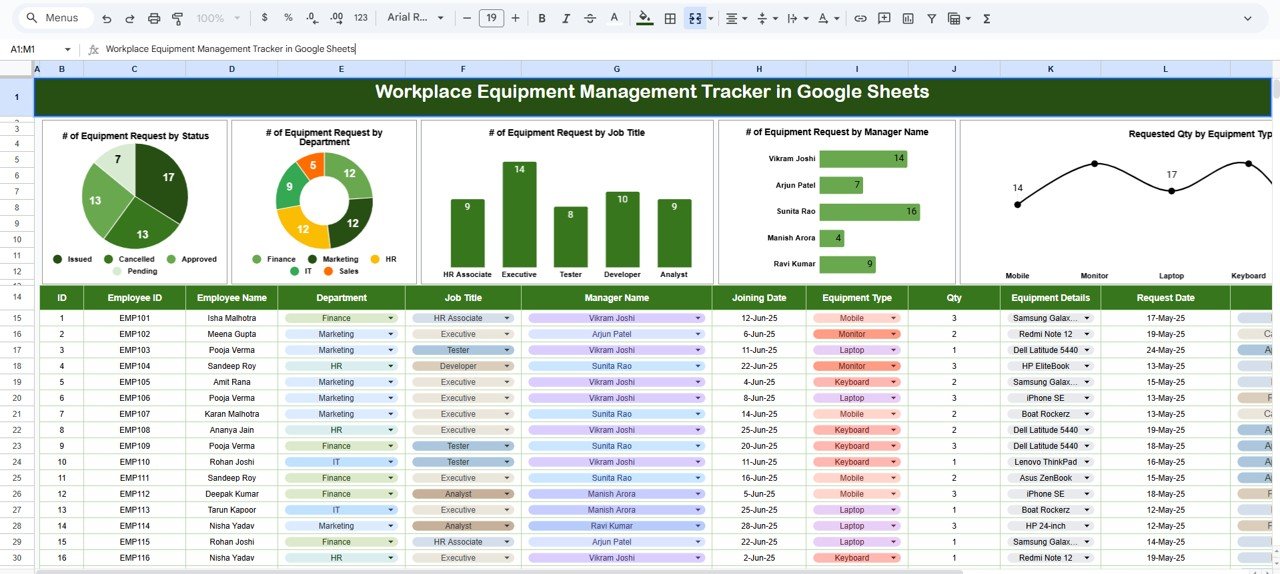Toggle bold formatting
This screenshot has height=574, width=1280.
(542, 18)
